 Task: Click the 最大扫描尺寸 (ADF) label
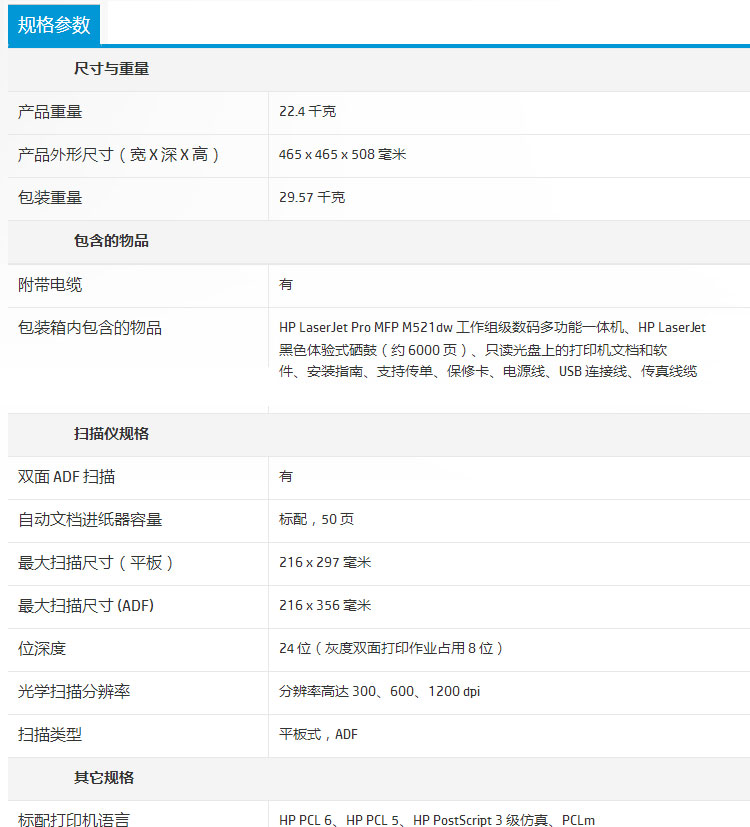(86, 605)
